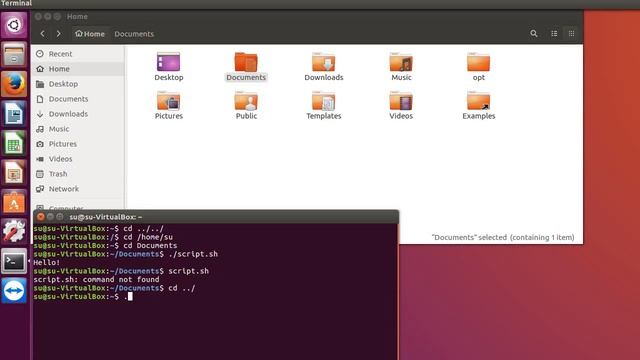The height and width of the screenshot is (360, 640).
Task: Select the Downloads folder icon in the file pane
Action: (324, 62)
